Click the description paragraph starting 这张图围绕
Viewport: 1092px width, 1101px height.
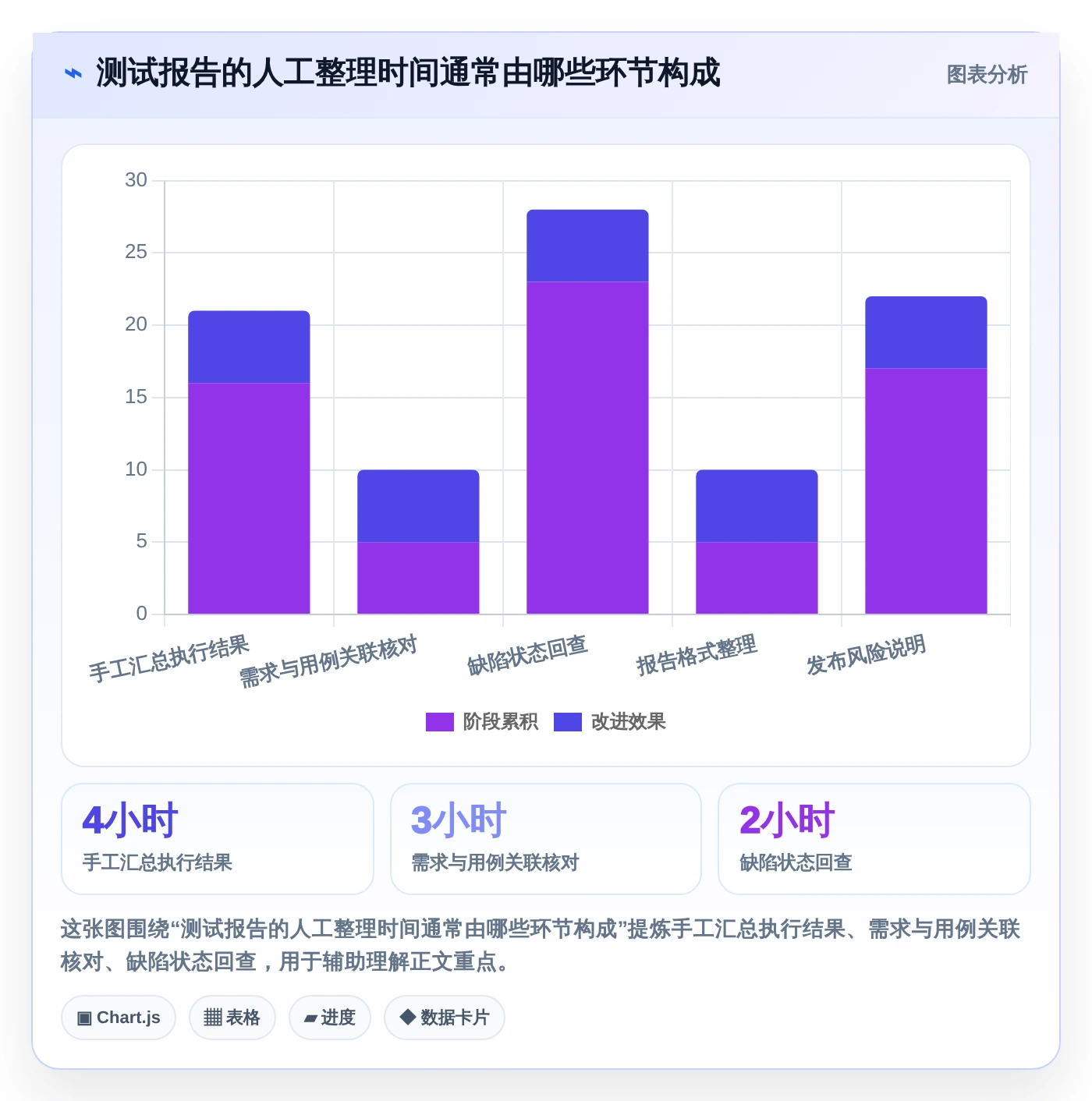541,945
